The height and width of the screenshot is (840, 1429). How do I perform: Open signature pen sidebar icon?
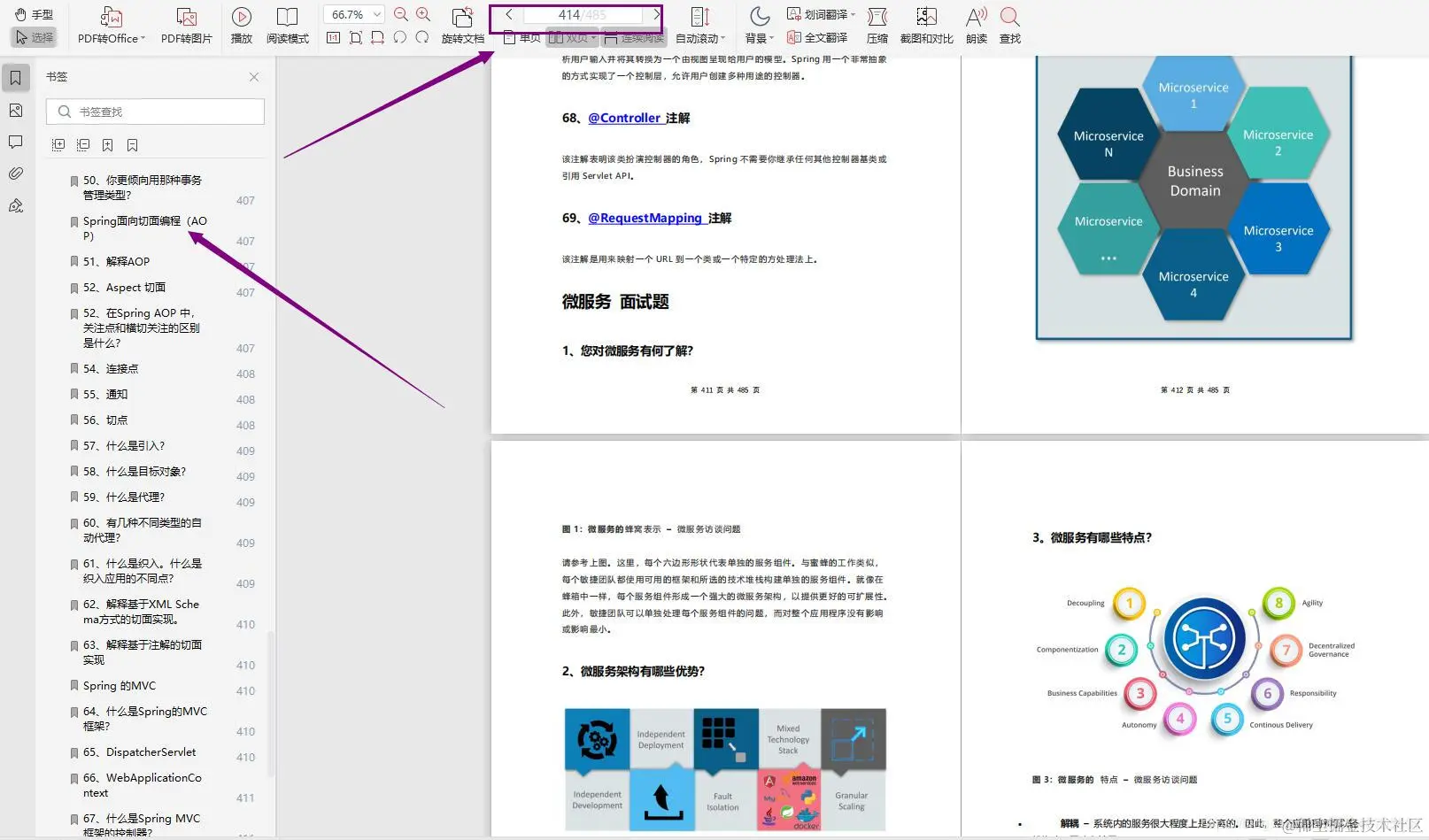pos(16,205)
